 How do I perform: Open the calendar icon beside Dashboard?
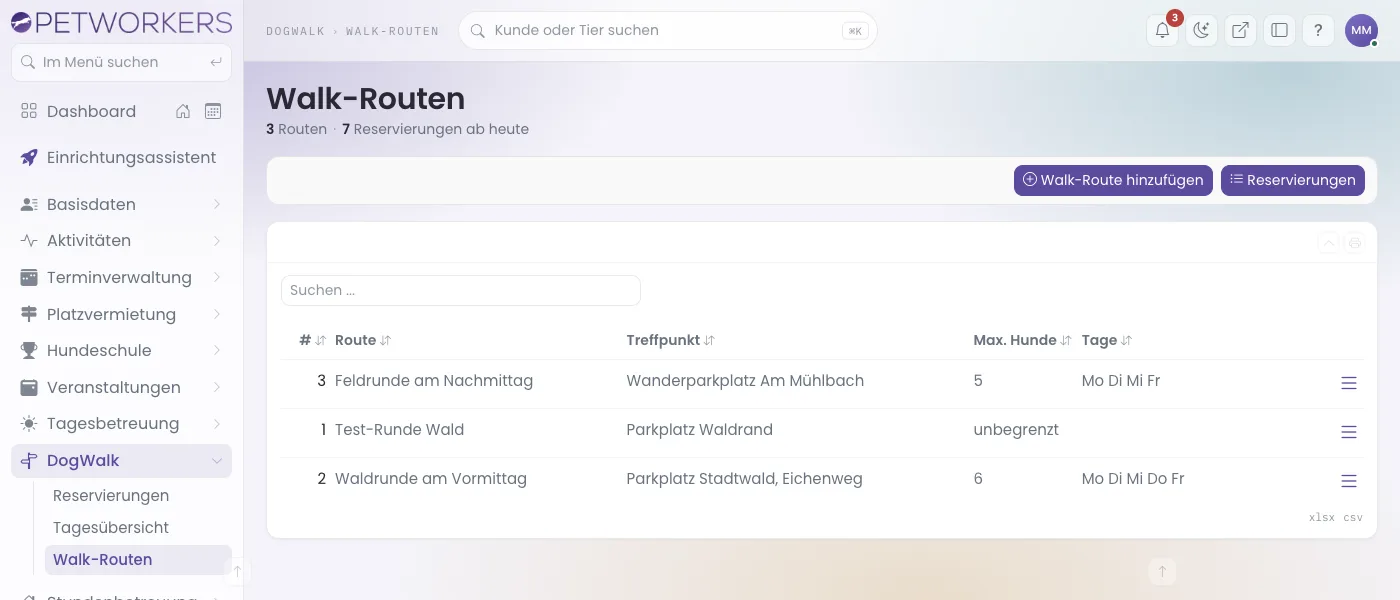213,111
